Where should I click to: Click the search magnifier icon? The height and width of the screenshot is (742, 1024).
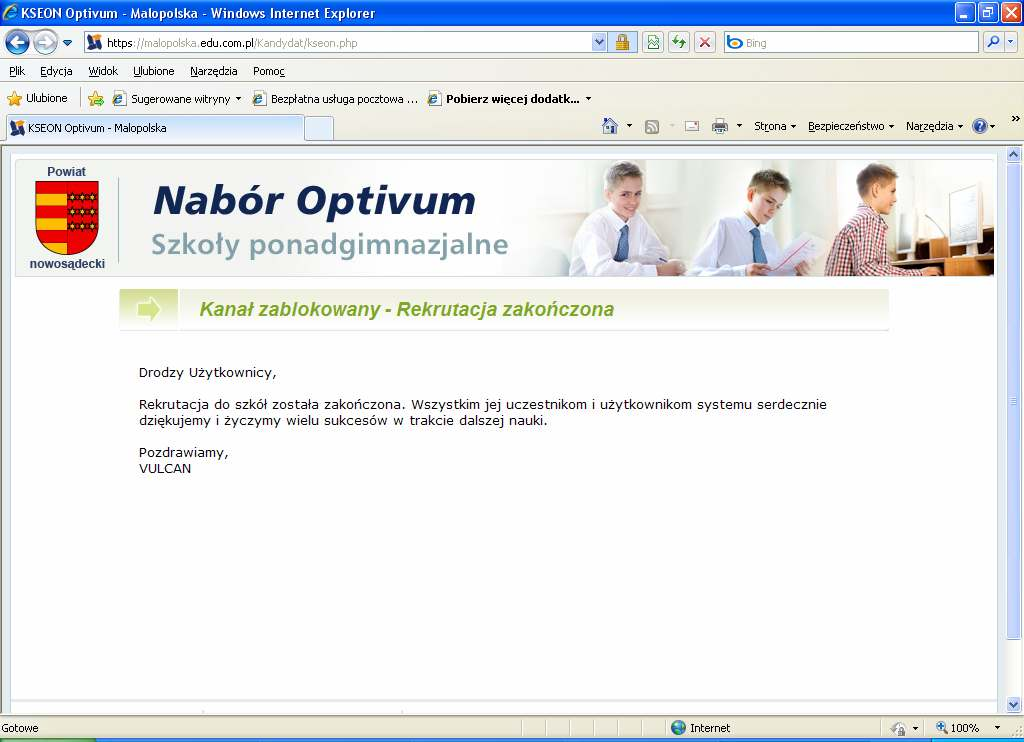tap(993, 42)
